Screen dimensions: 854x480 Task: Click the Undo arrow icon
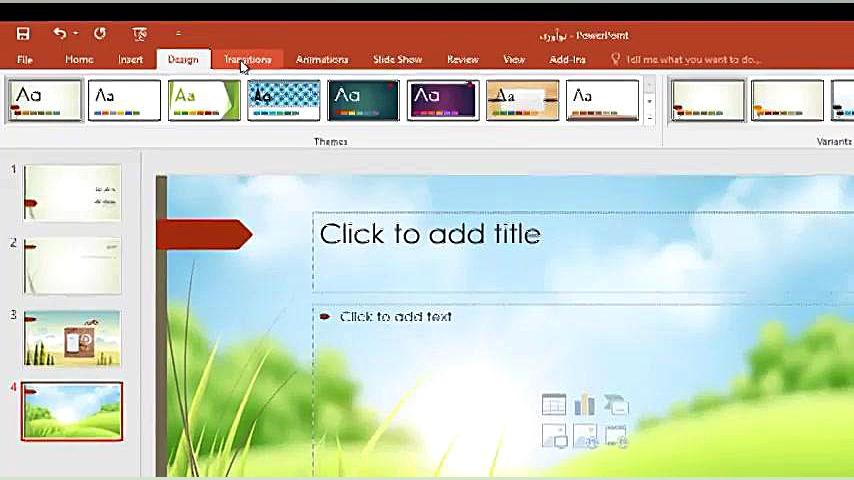(x=59, y=34)
